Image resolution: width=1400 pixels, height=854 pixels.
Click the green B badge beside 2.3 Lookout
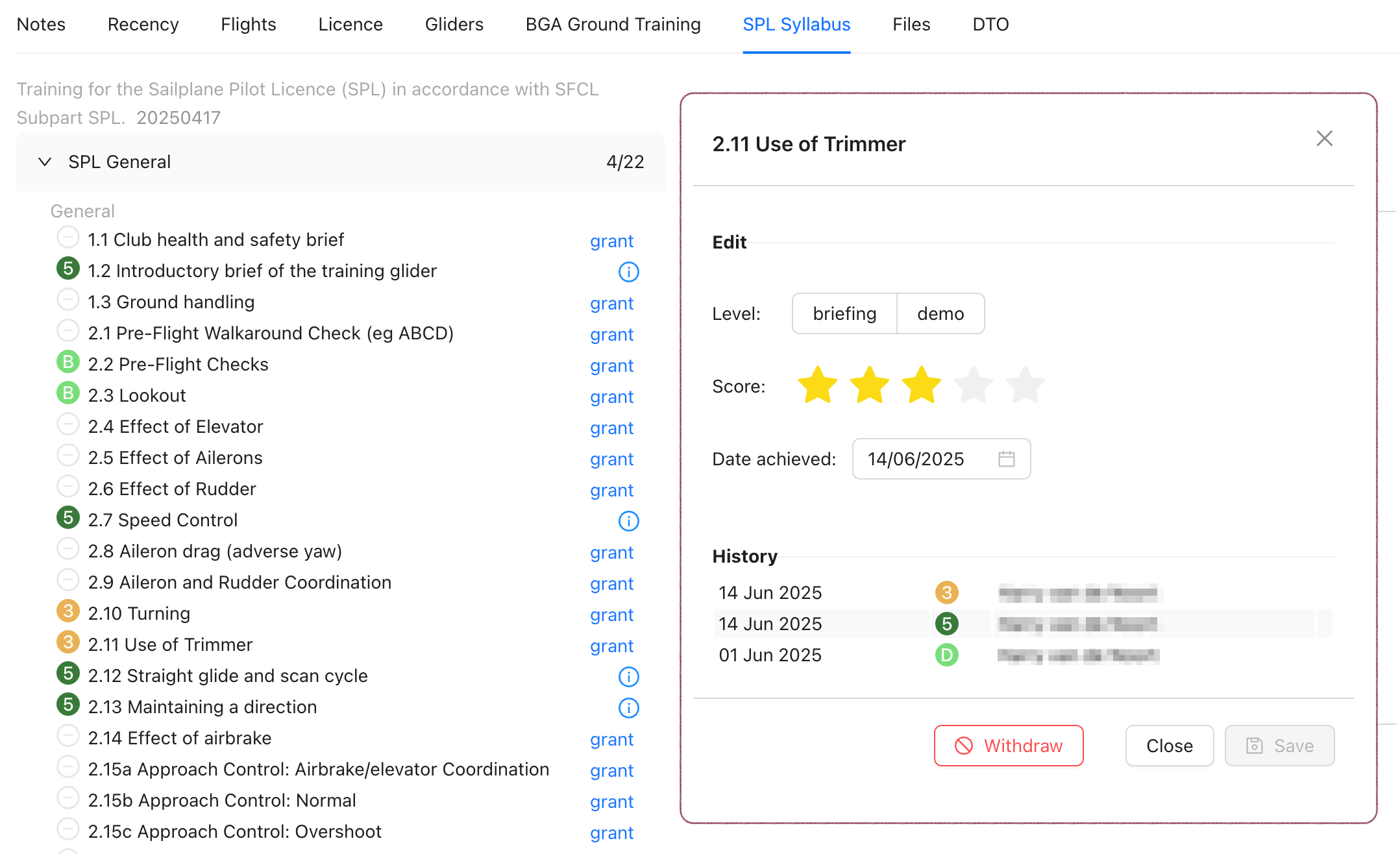pos(68,394)
